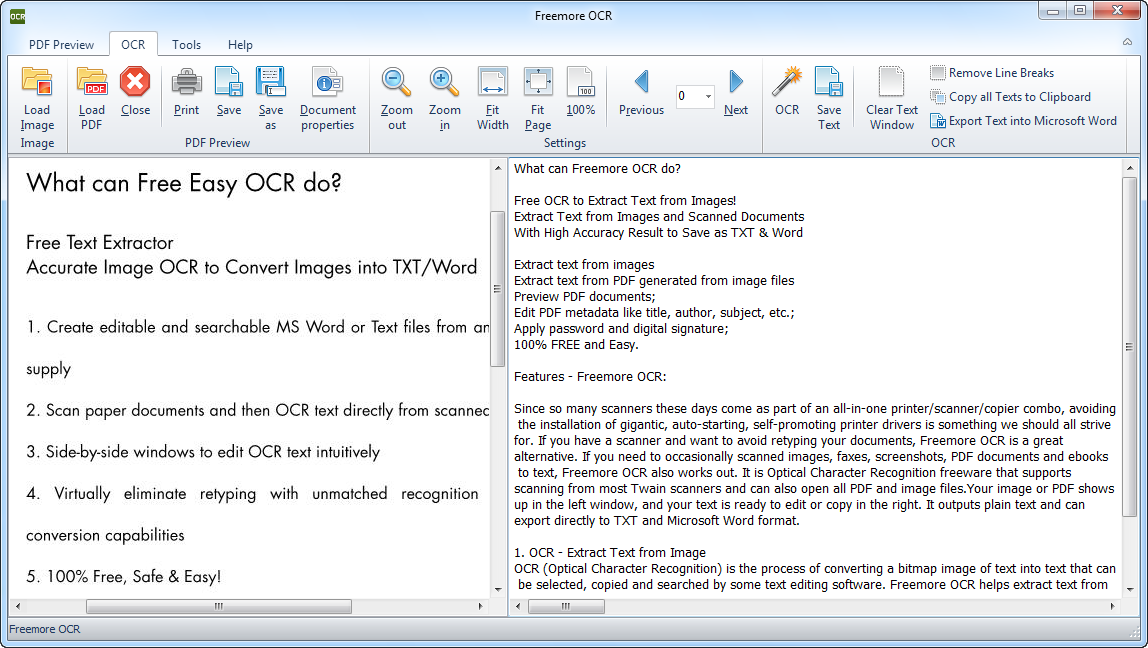This screenshot has height=648, width=1148.
Task: Copy all Texts to Clipboard
Action: [x=1010, y=97]
